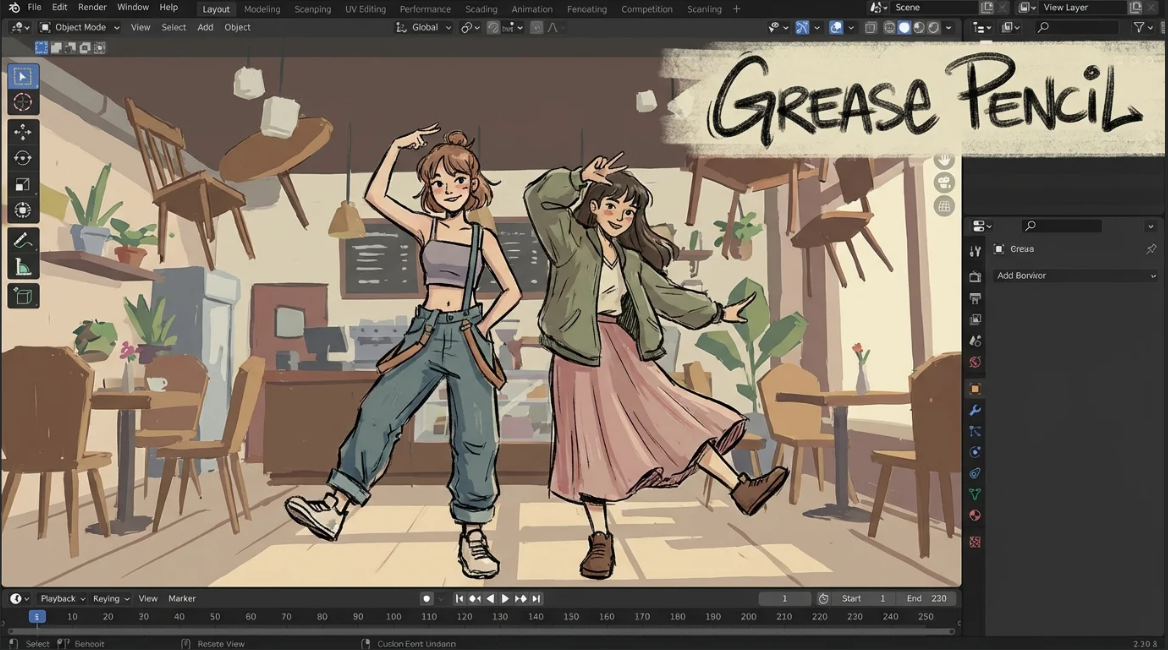Open the green Data properties tab icon
1168x650 pixels.
(975, 494)
